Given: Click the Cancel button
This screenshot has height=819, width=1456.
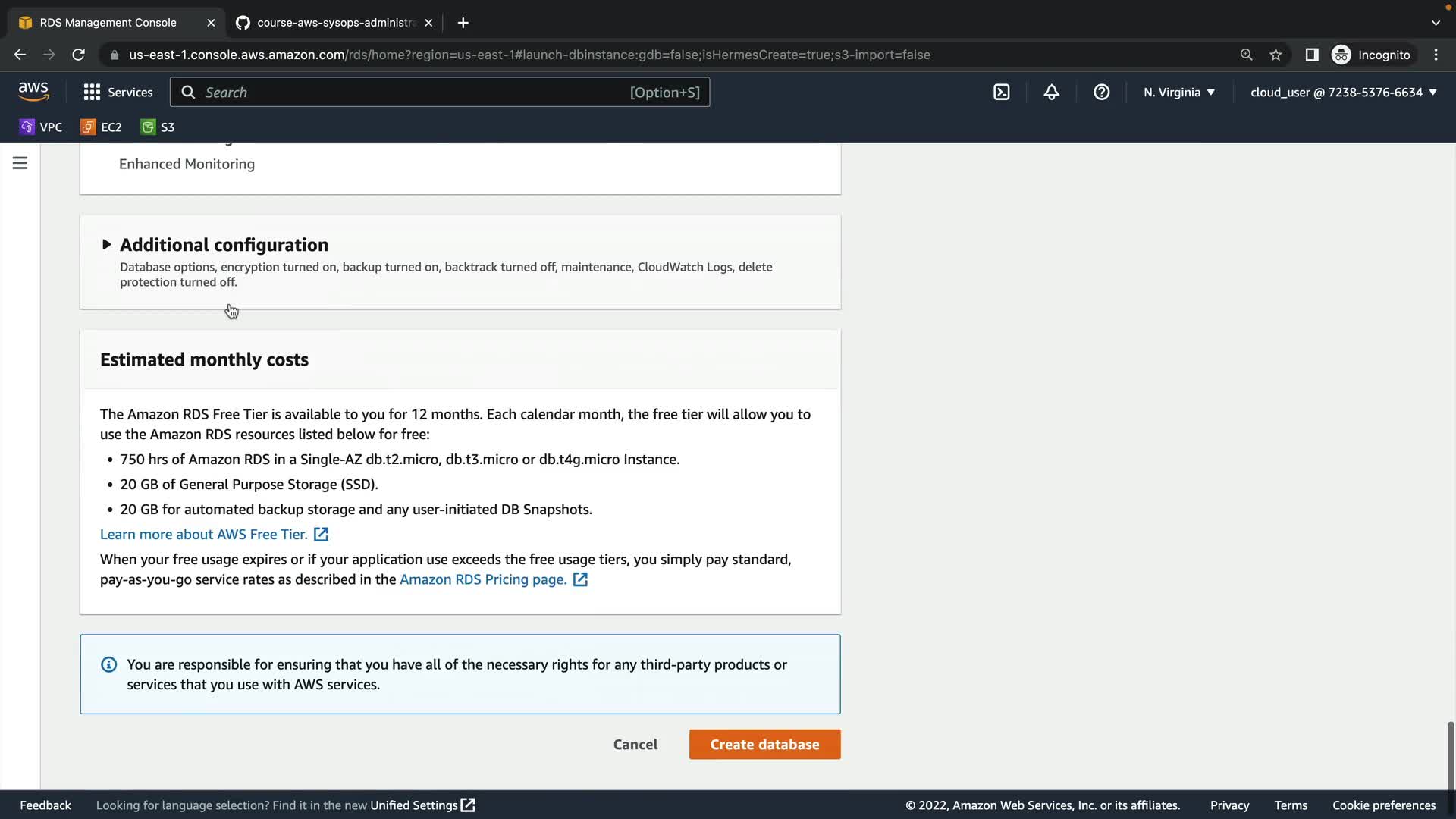Looking at the screenshot, I should tap(635, 744).
